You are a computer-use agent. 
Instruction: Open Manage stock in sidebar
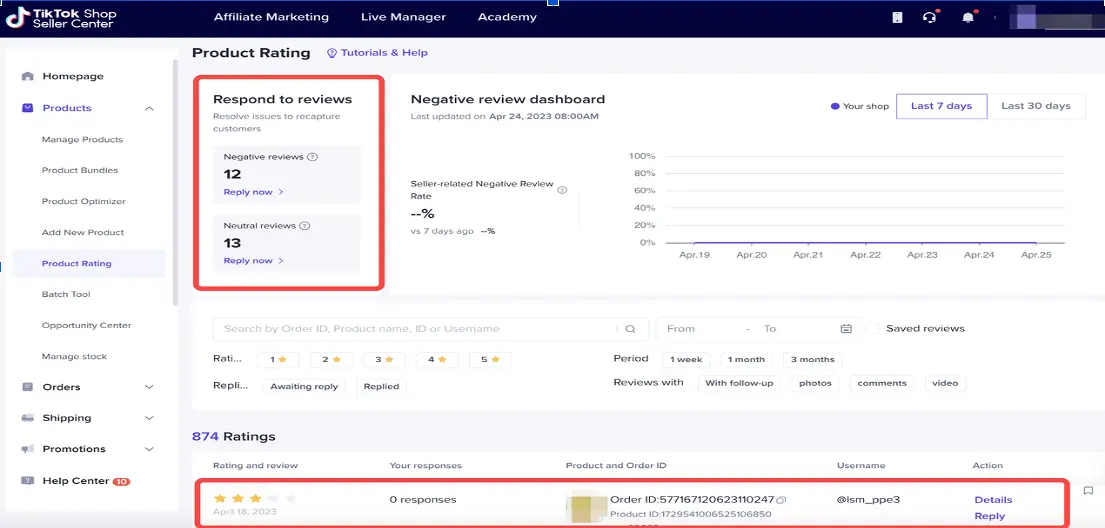tap(74, 357)
